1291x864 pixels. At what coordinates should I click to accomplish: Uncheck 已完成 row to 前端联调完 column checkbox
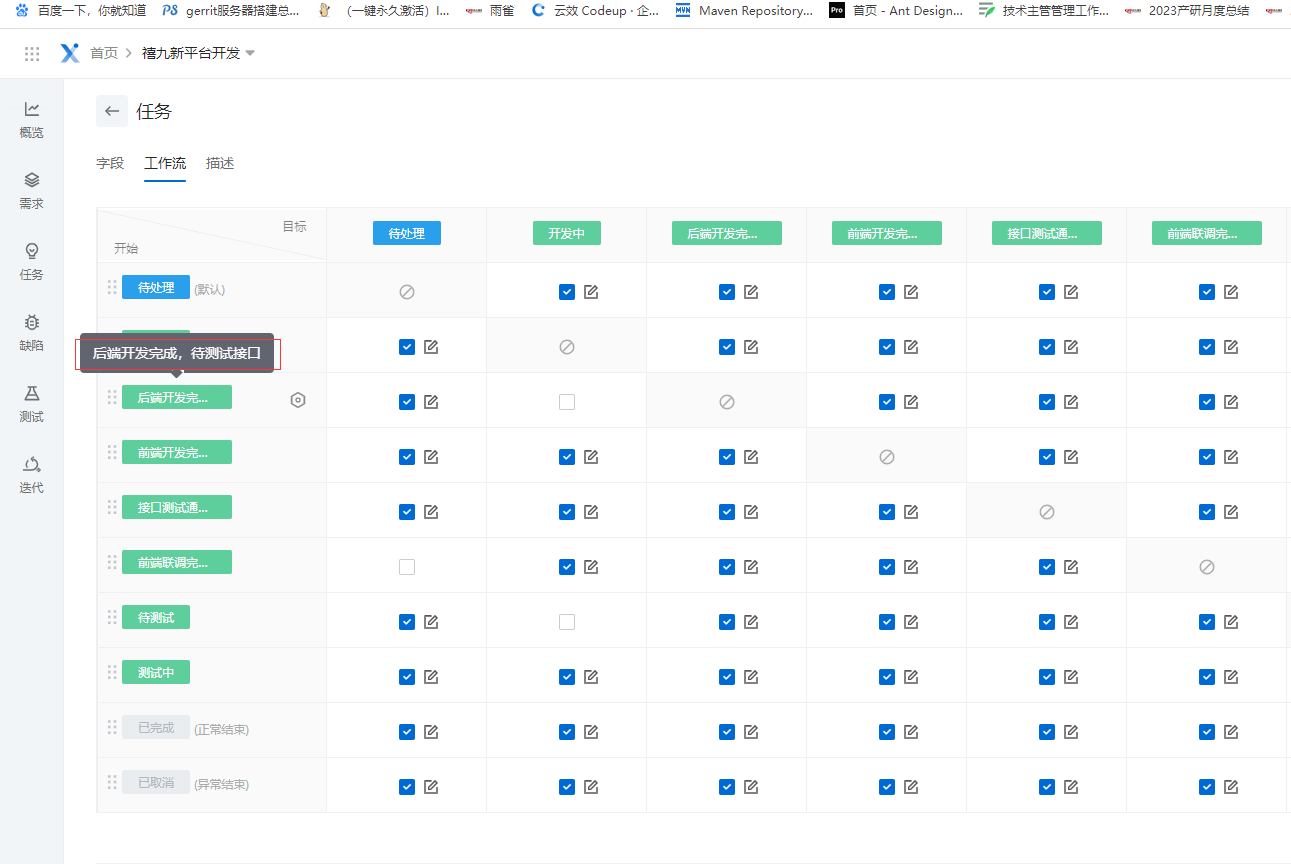point(1207,732)
